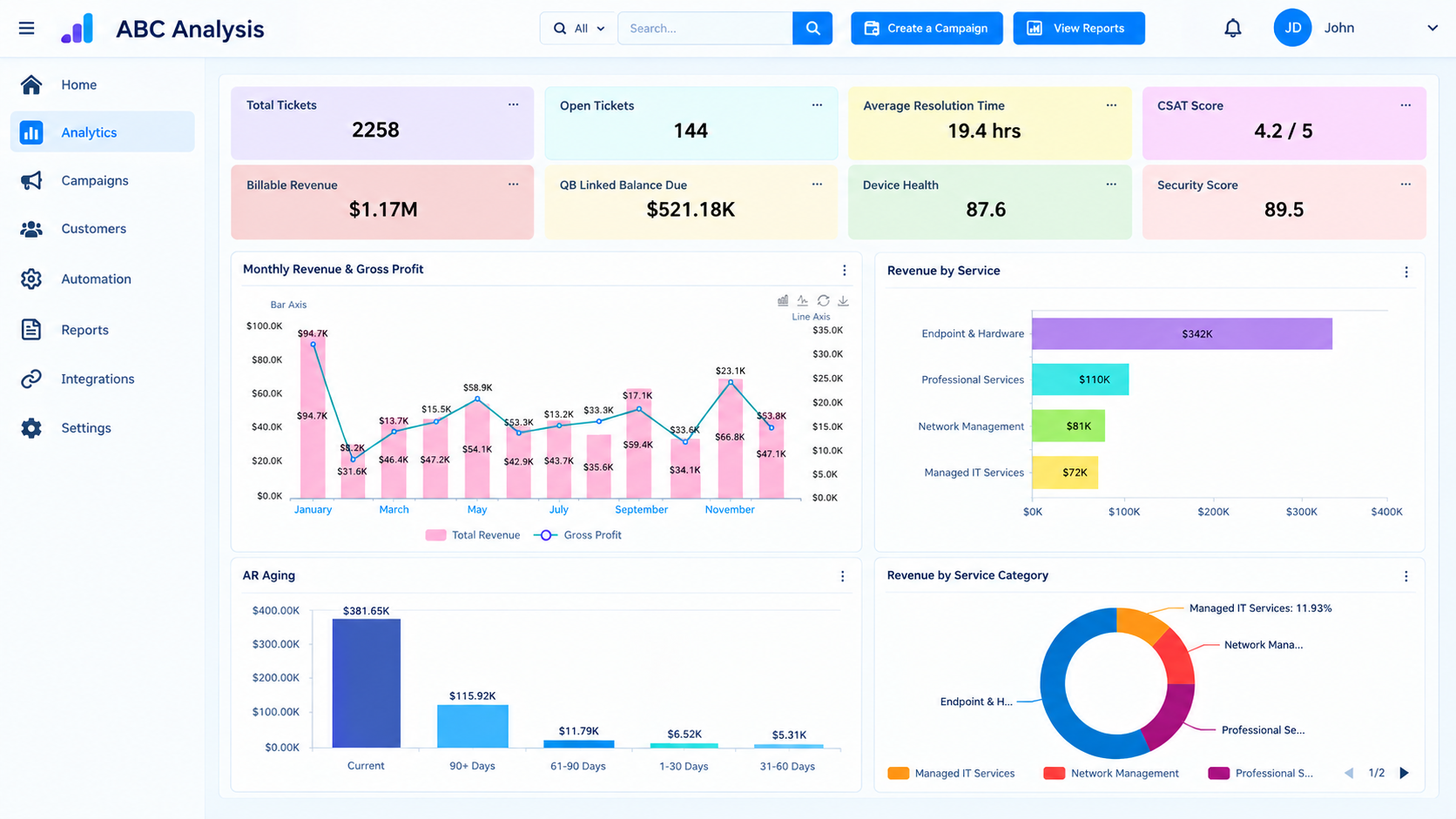Open the notifications bell
The height and width of the screenshot is (819, 1456).
1232,28
